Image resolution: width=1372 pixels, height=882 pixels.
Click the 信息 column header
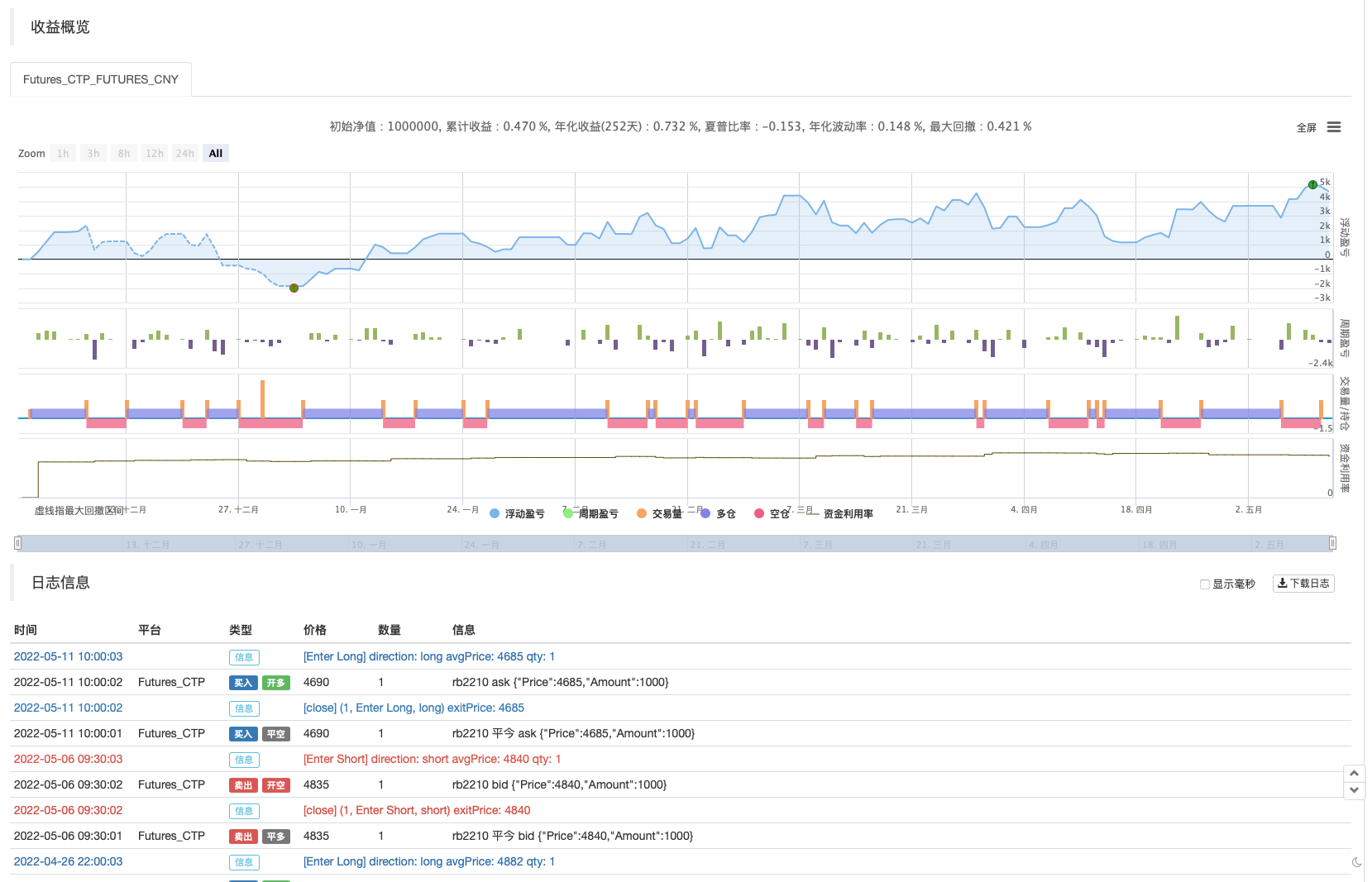coord(464,630)
